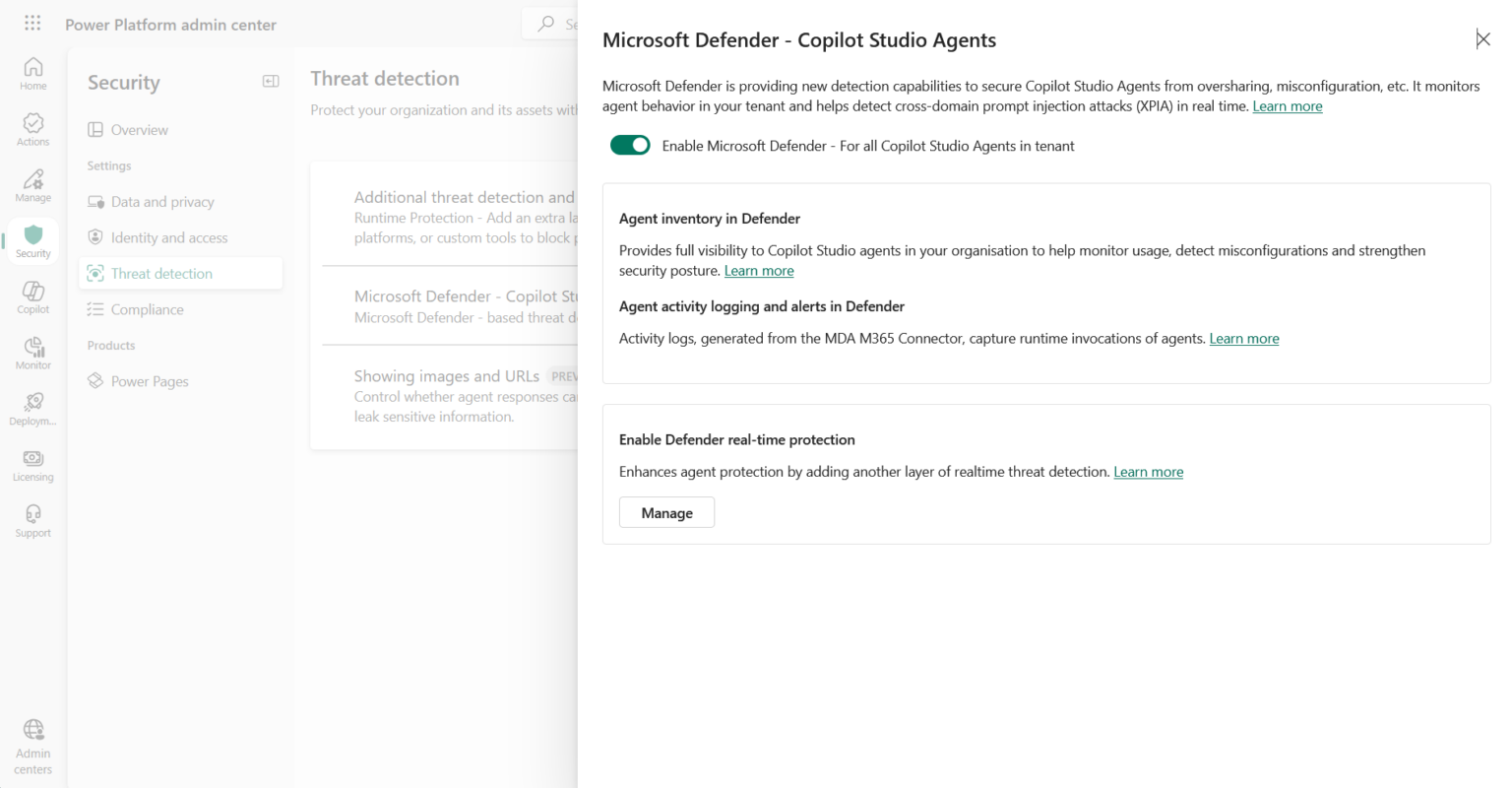Click Power Platform admin center title
The height and width of the screenshot is (788, 1512).
click(x=171, y=25)
